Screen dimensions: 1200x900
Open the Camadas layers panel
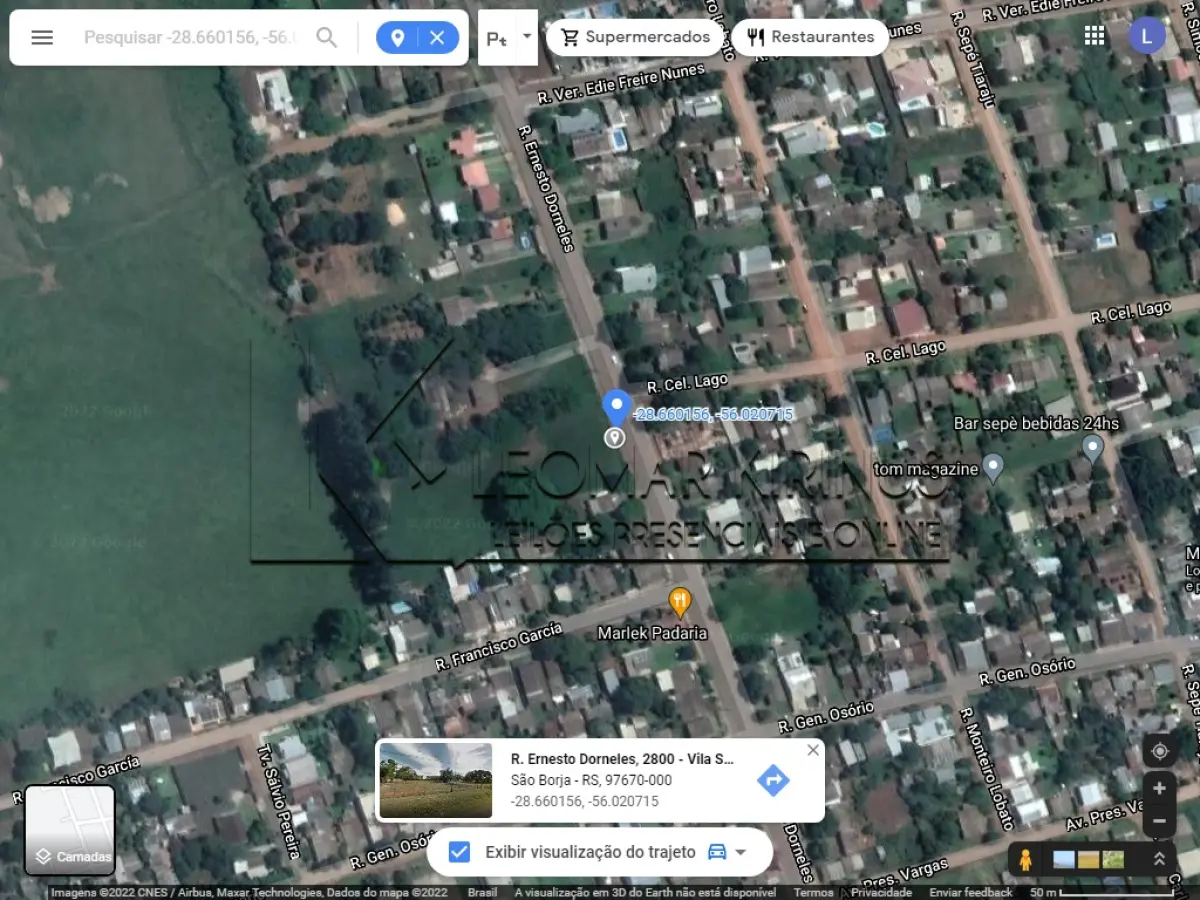69,830
